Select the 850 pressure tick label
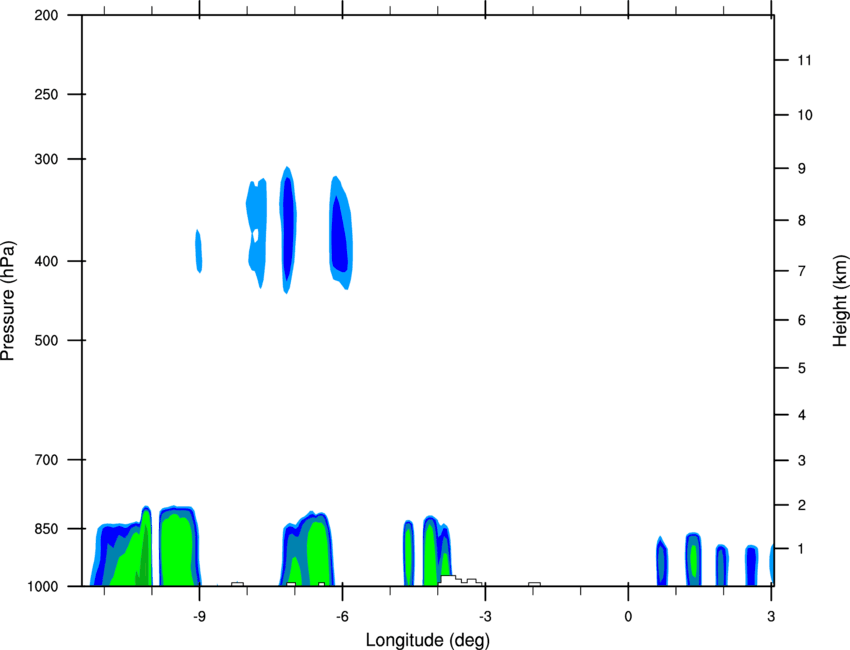Image resolution: width=850 pixels, height=650 pixels. (46, 529)
